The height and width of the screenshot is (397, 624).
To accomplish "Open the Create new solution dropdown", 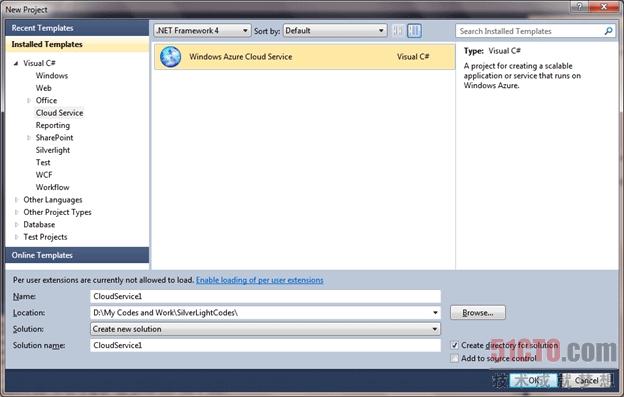I will (265, 329).
